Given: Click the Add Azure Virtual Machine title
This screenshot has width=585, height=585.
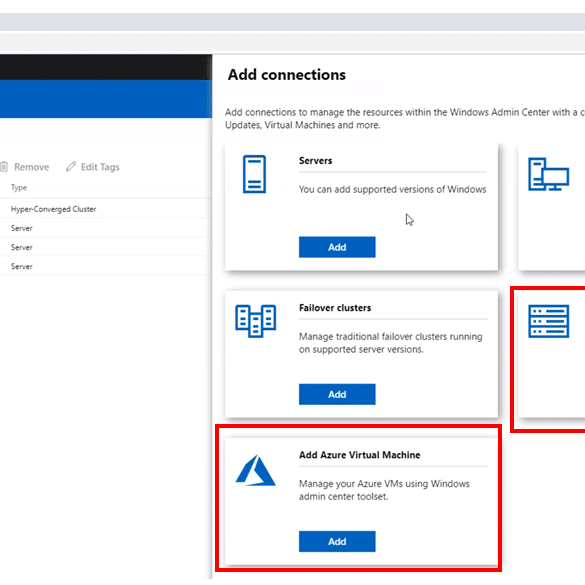Looking at the screenshot, I should pyautogui.click(x=360, y=455).
